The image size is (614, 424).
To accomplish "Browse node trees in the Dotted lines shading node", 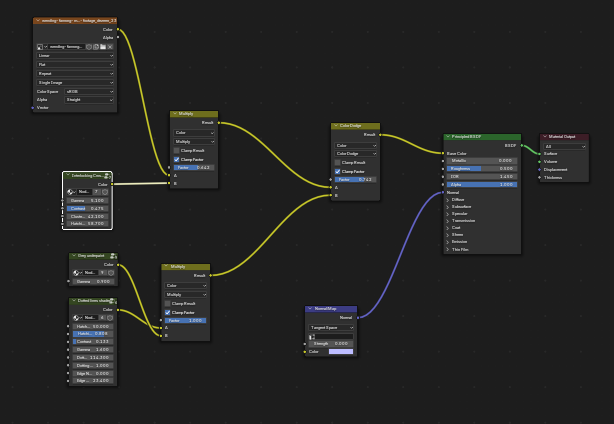I will tap(78, 318).
